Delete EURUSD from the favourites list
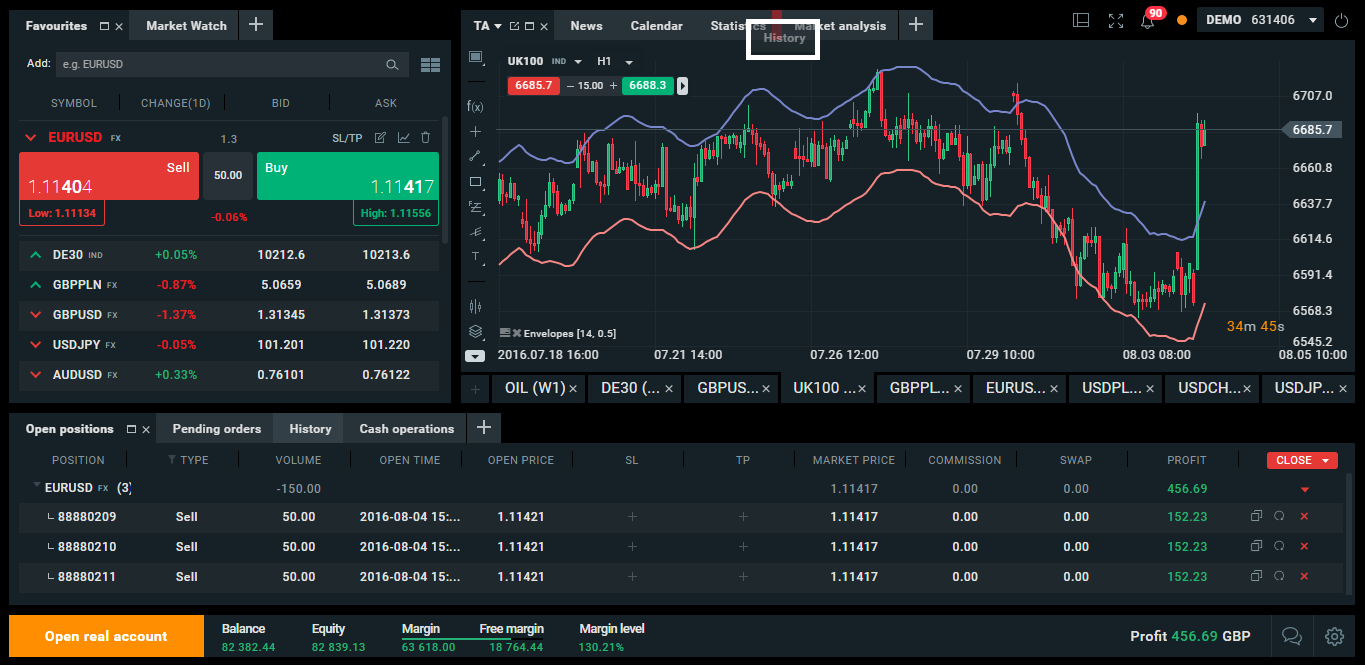Image resolution: width=1365 pixels, height=665 pixels. click(x=426, y=138)
